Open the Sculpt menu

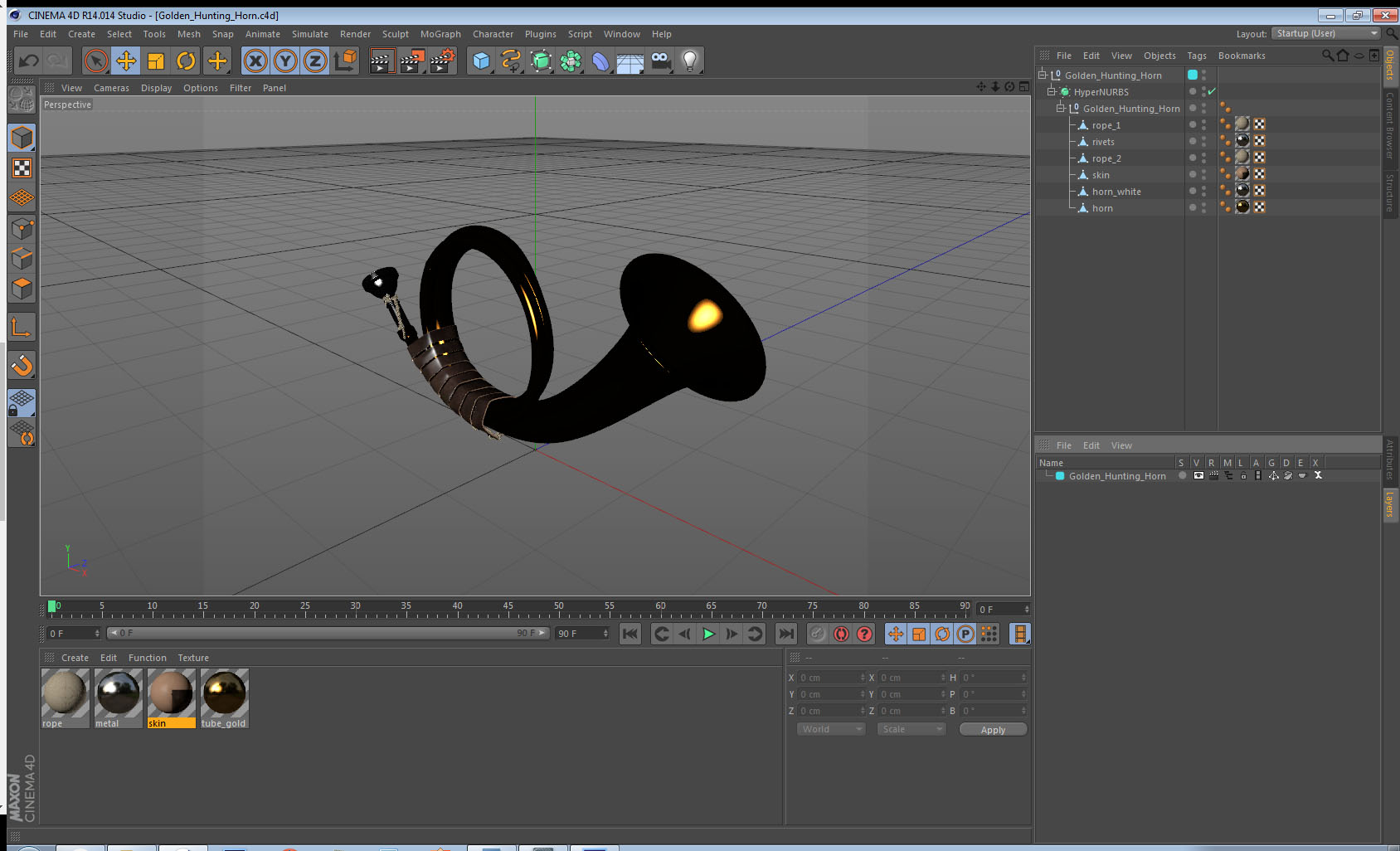tap(396, 34)
